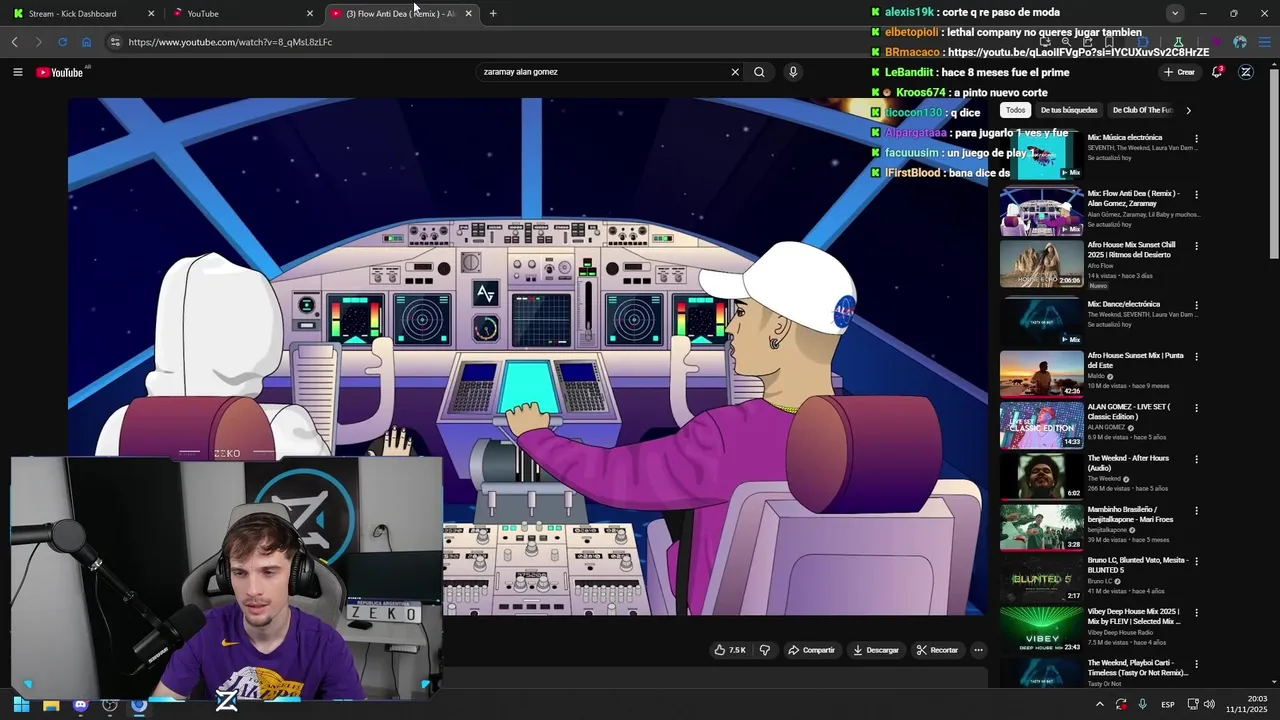Open Mix: Dance/electrónica title

coord(1124,304)
